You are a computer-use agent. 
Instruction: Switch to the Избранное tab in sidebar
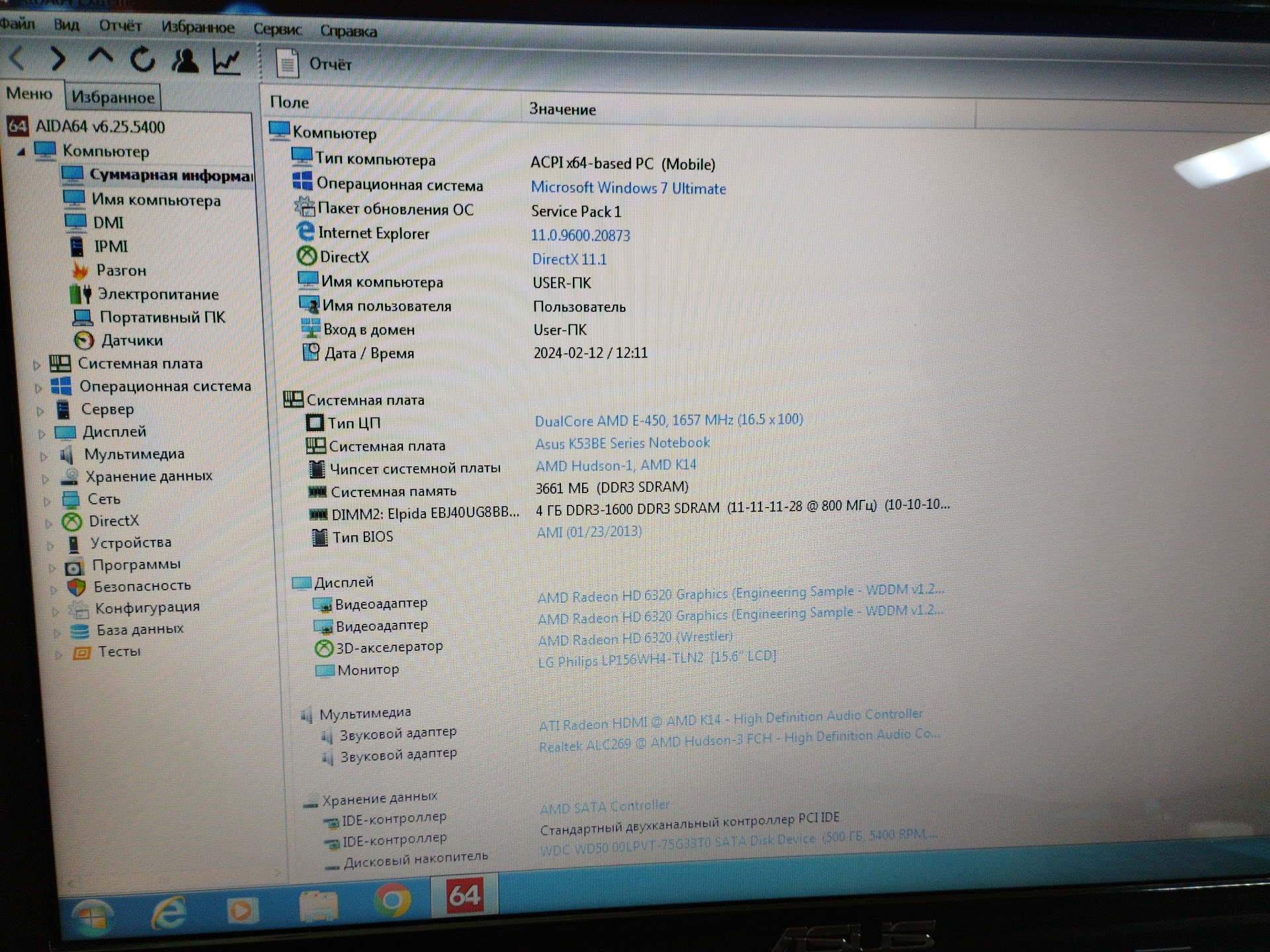[x=113, y=97]
